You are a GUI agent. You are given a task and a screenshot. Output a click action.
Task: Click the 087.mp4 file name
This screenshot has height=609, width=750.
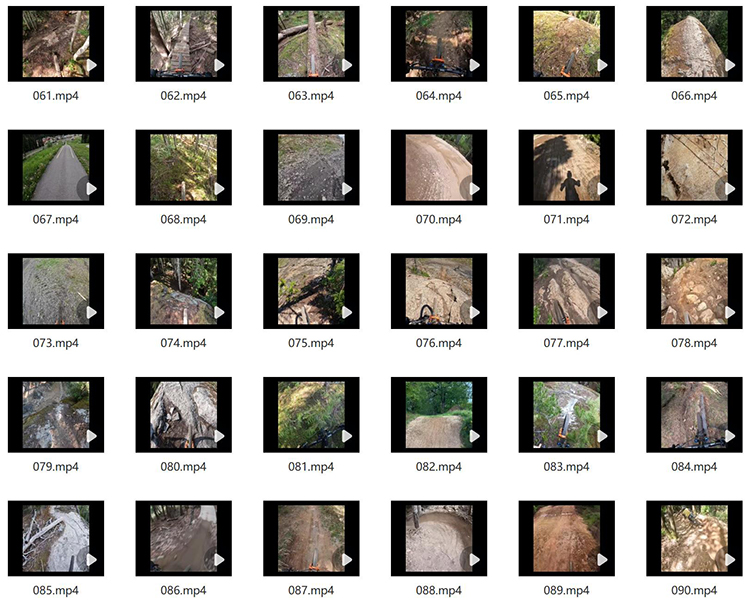pyautogui.click(x=311, y=590)
